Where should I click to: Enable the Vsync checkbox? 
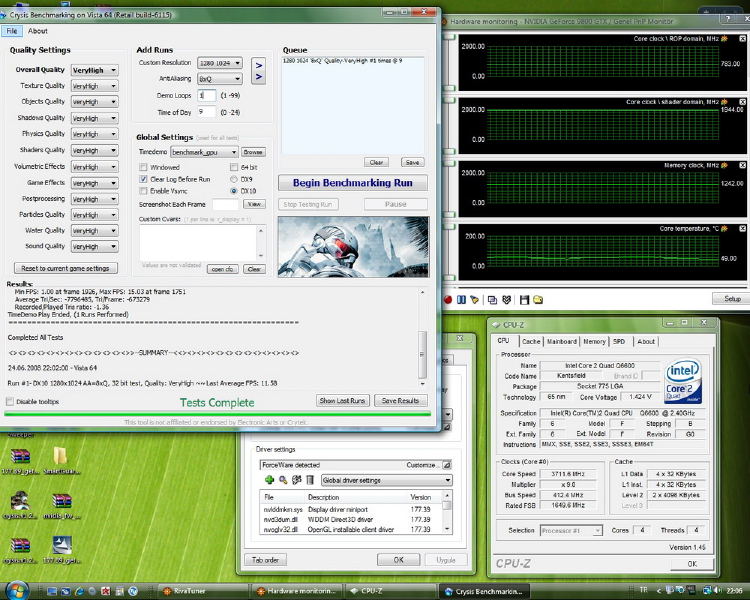[x=143, y=191]
